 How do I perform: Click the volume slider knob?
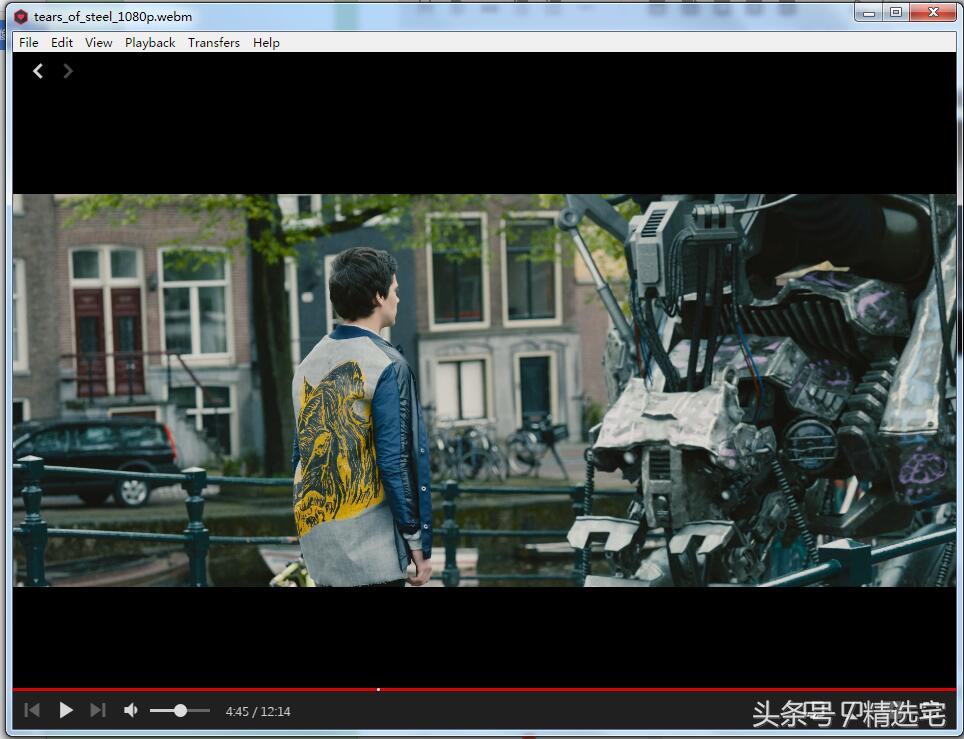coord(180,711)
